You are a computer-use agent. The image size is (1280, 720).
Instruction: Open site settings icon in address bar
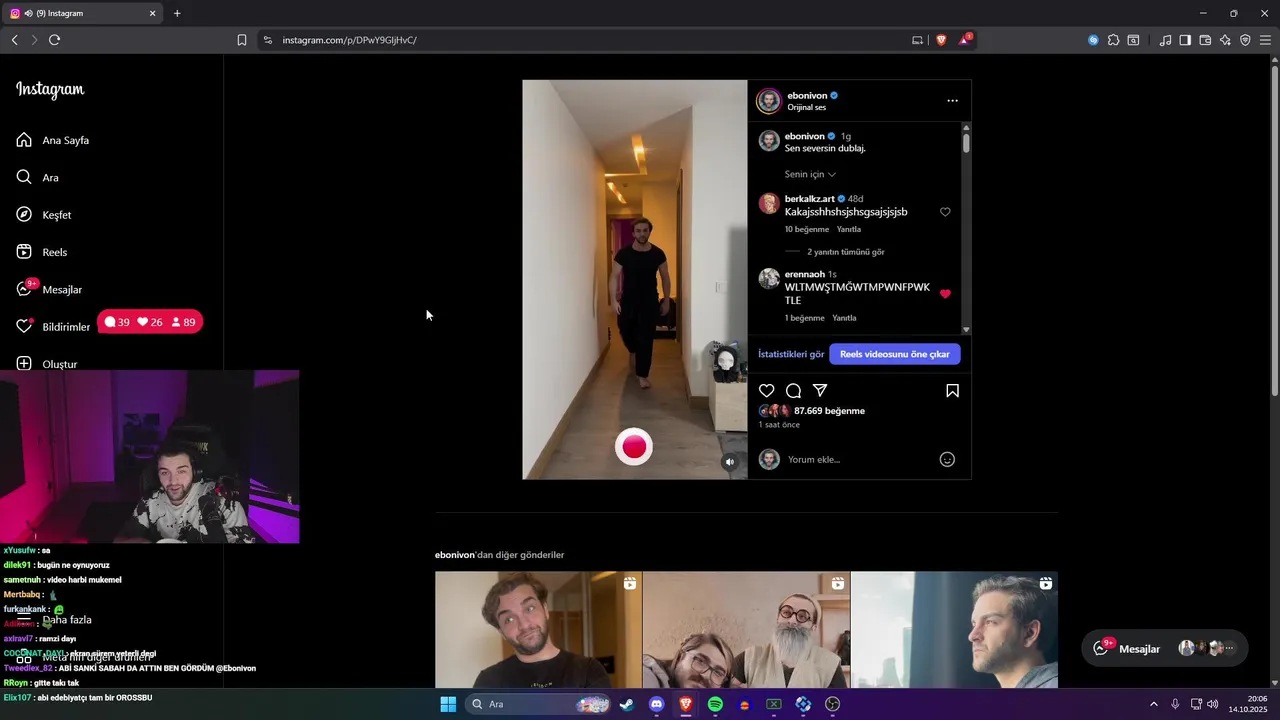pos(267,40)
